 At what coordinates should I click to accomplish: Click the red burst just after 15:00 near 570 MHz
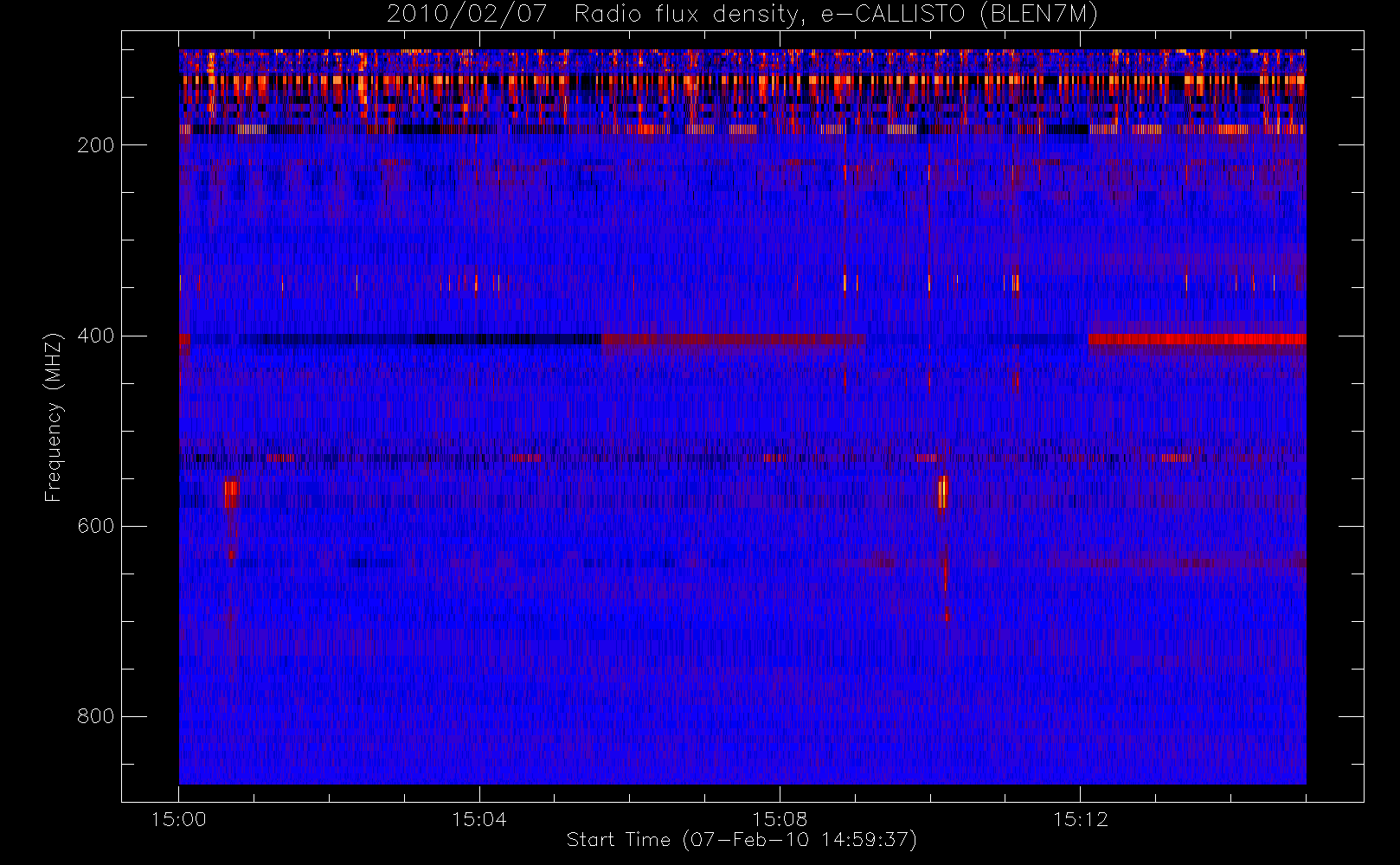click(x=231, y=495)
